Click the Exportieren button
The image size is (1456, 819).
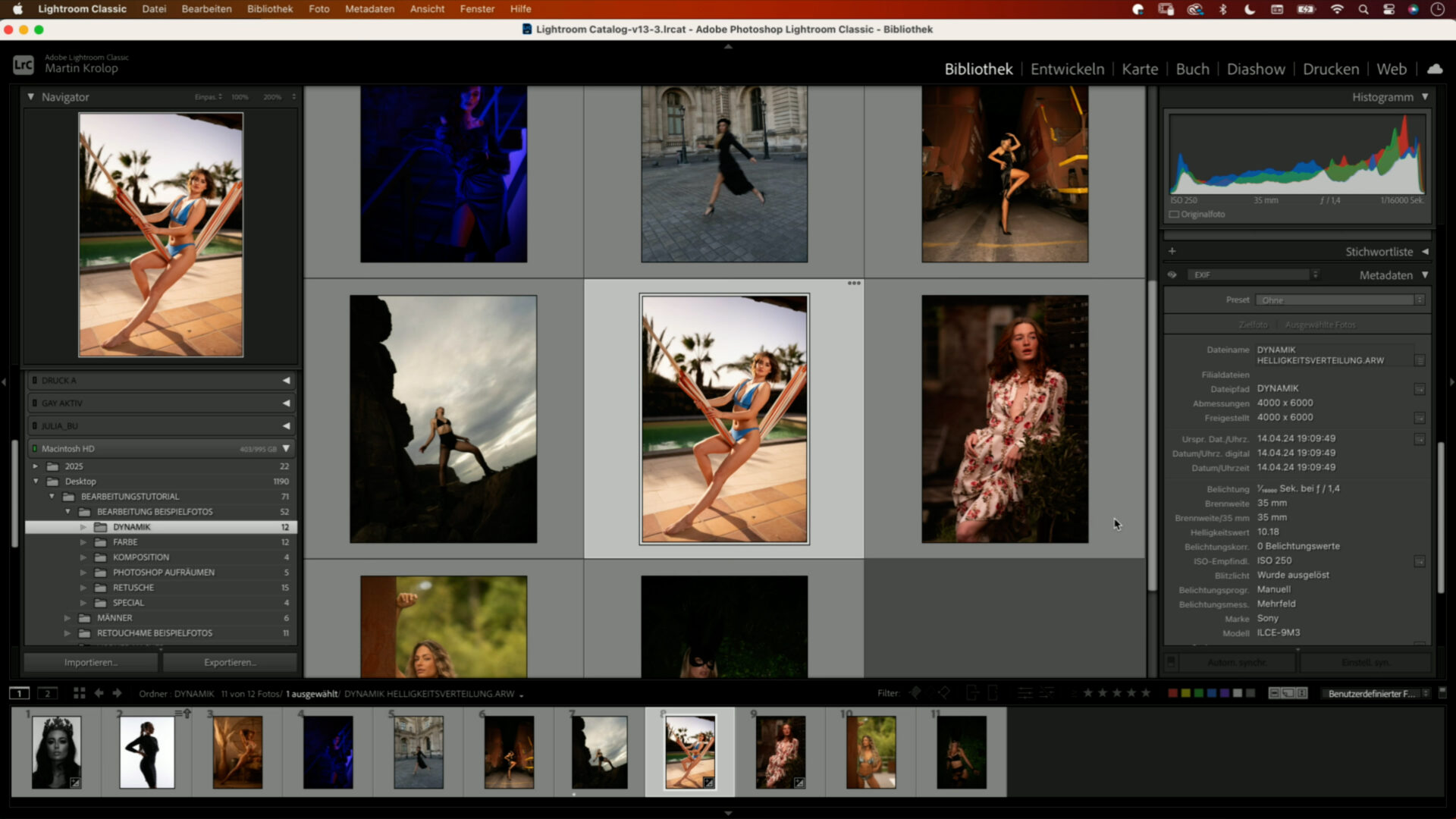pos(230,662)
